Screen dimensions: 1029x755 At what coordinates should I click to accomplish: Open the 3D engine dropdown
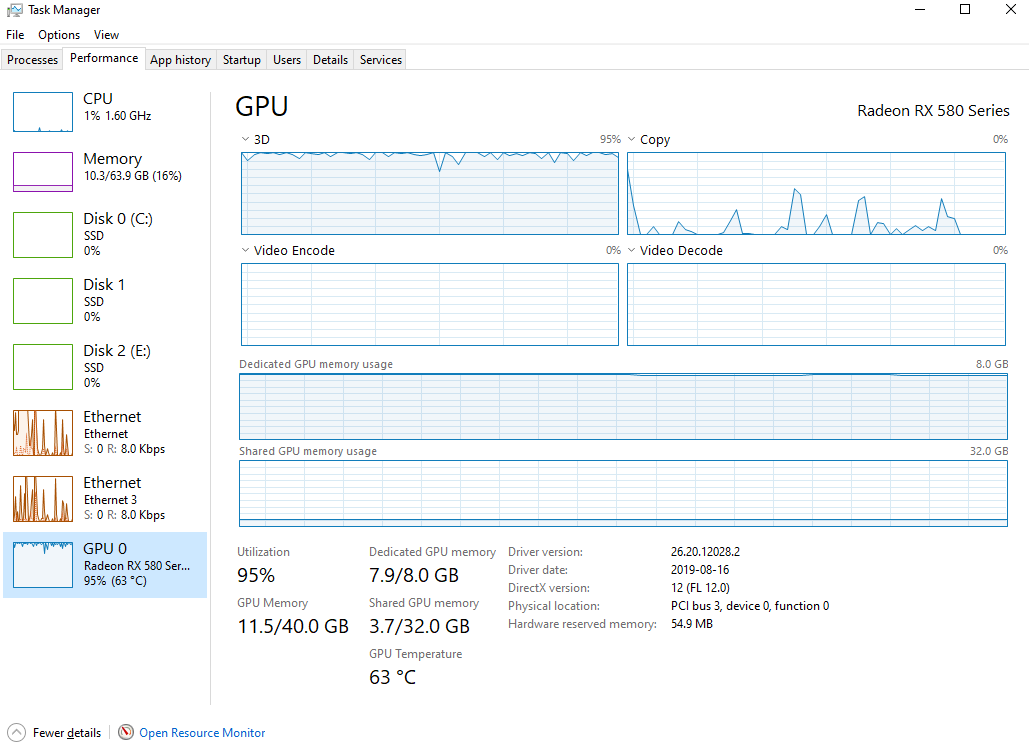pyautogui.click(x=245, y=139)
